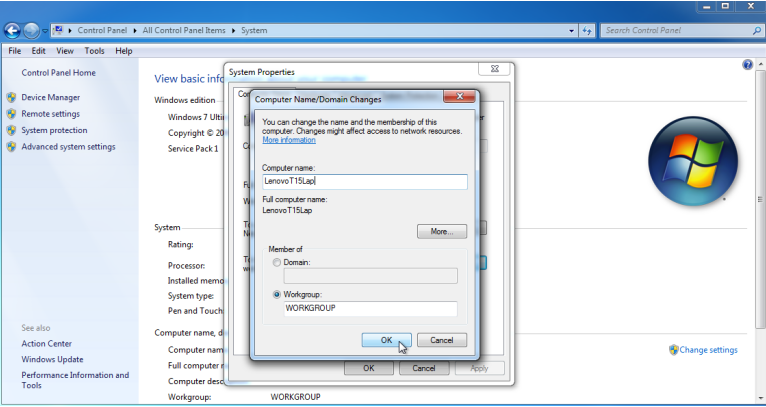Click the Advanced system settings shield icon

coord(11,147)
